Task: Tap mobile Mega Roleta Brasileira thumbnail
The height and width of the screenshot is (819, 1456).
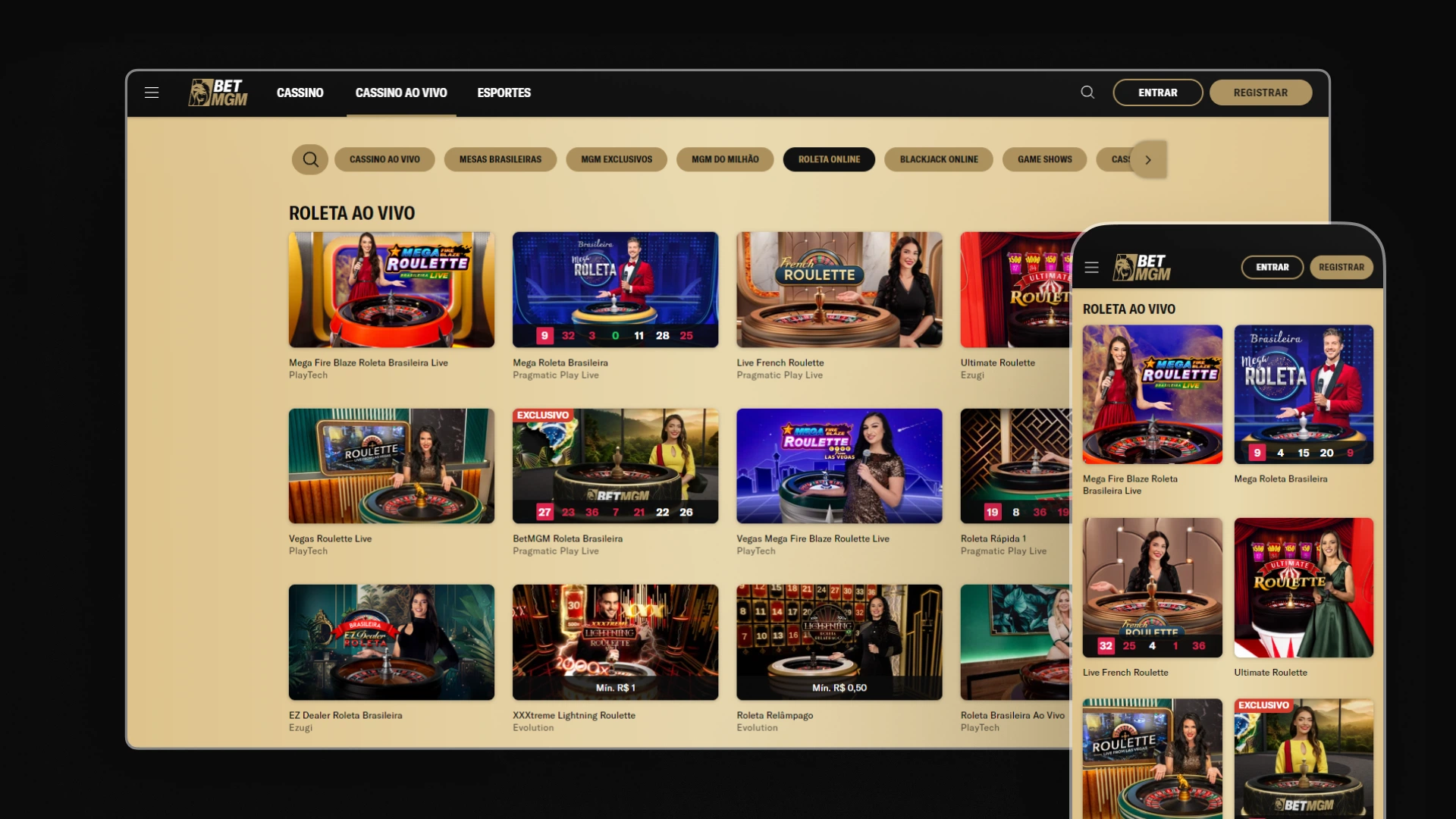Action: coord(1304,394)
